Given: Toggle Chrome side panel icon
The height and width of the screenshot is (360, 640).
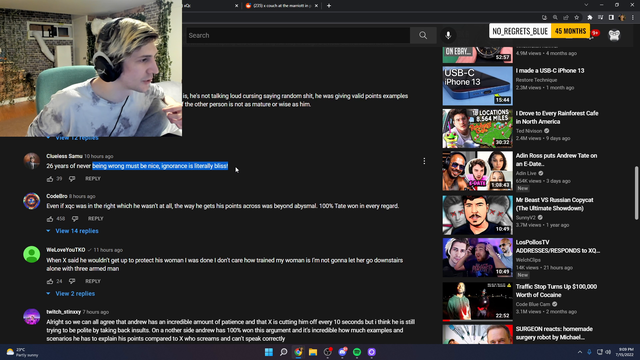Looking at the screenshot, I should [x=611, y=18].
